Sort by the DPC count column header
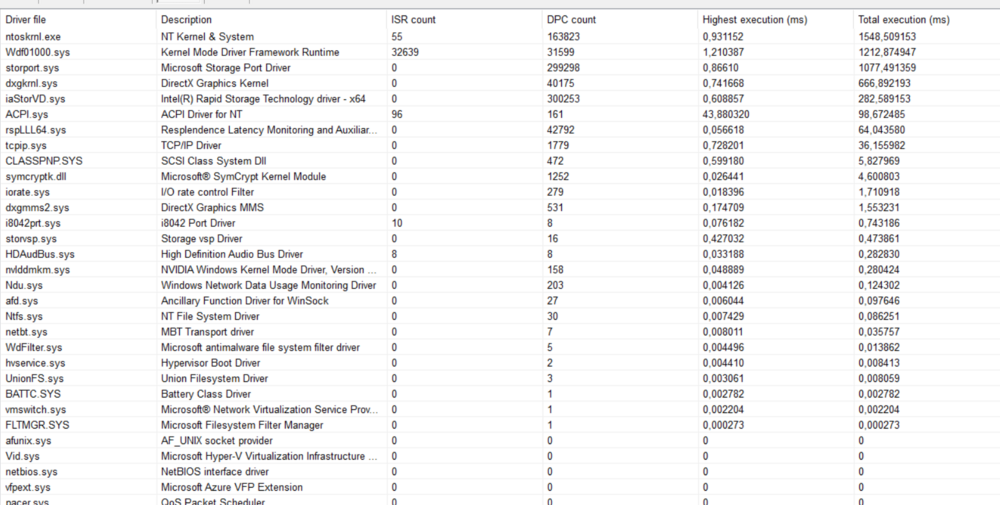This screenshot has width=1000, height=505. pos(571,20)
